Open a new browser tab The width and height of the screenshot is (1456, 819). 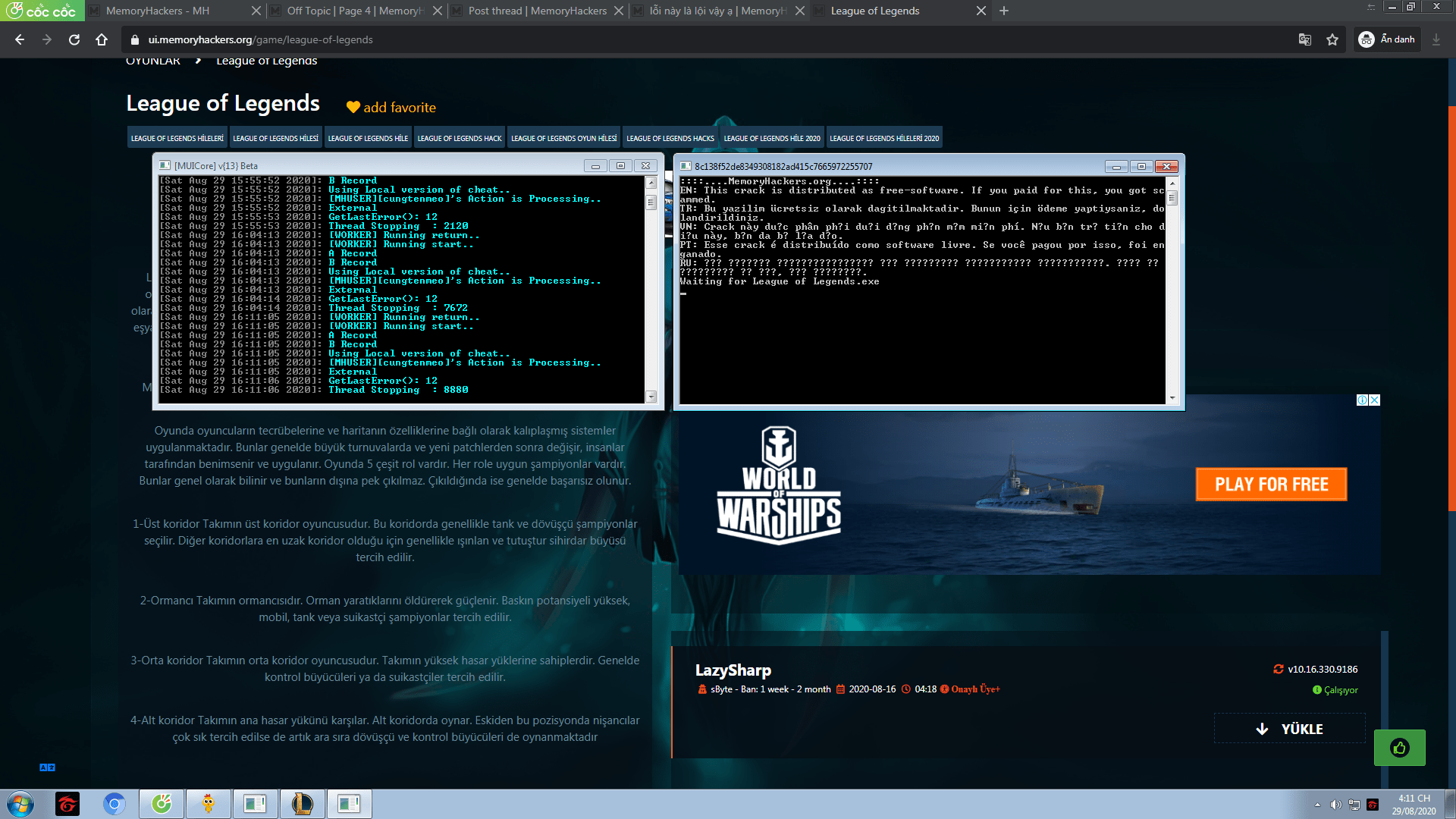pyautogui.click(x=1004, y=11)
